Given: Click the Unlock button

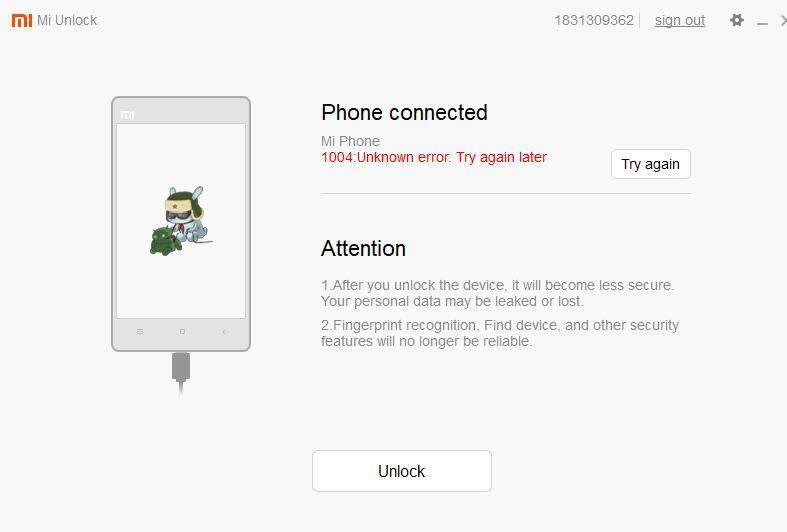Looking at the screenshot, I should pos(402,471).
